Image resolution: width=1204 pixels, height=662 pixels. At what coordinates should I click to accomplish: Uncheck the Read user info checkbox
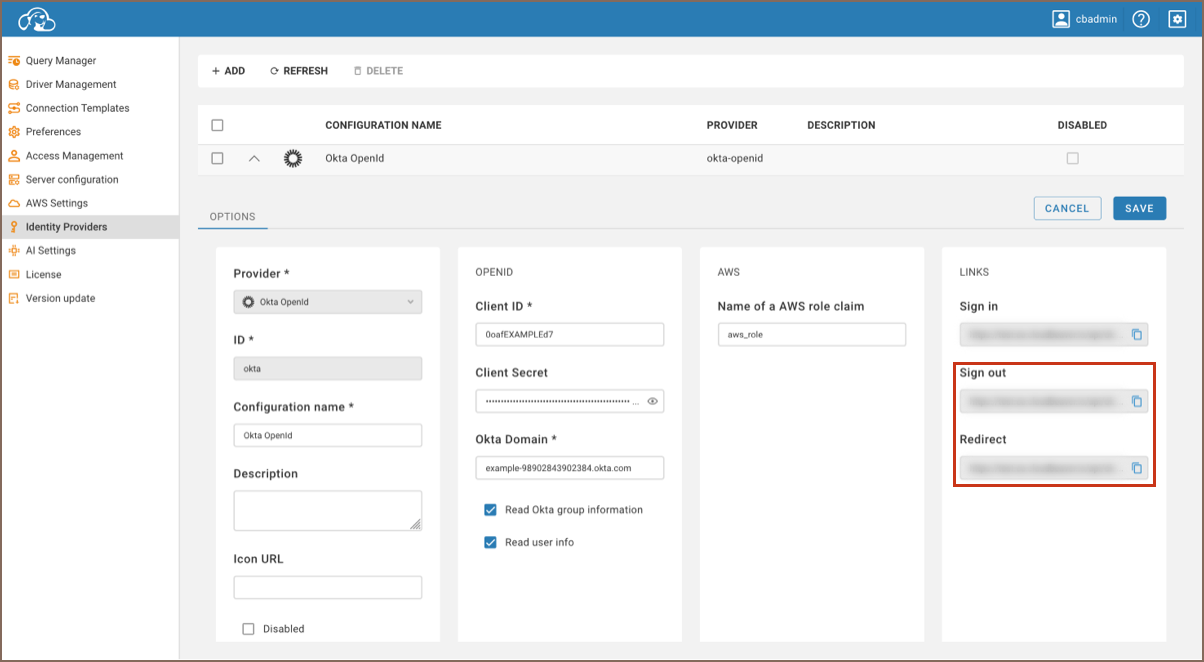pos(490,542)
